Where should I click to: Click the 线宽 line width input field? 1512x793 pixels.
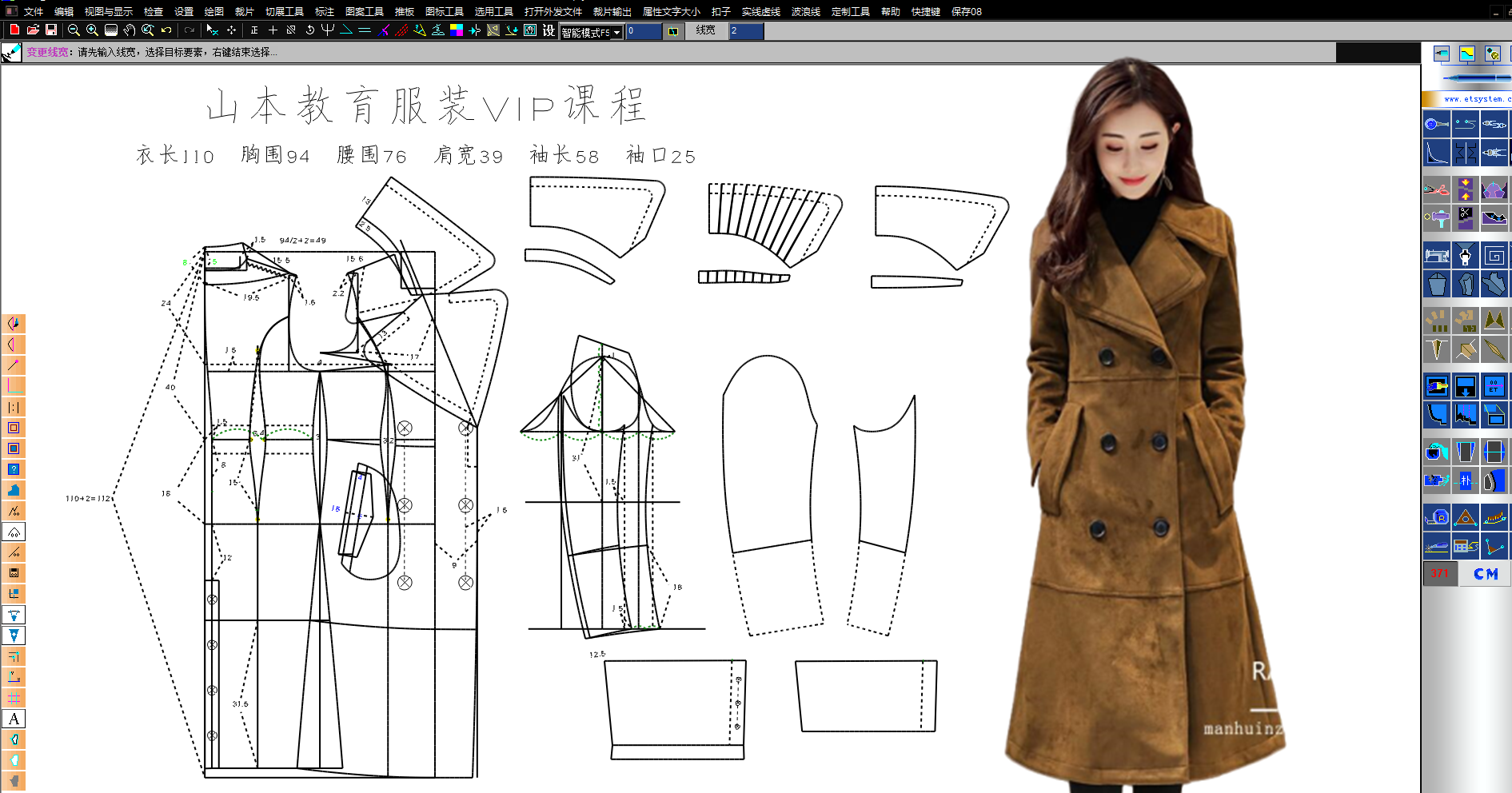tap(746, 31)
